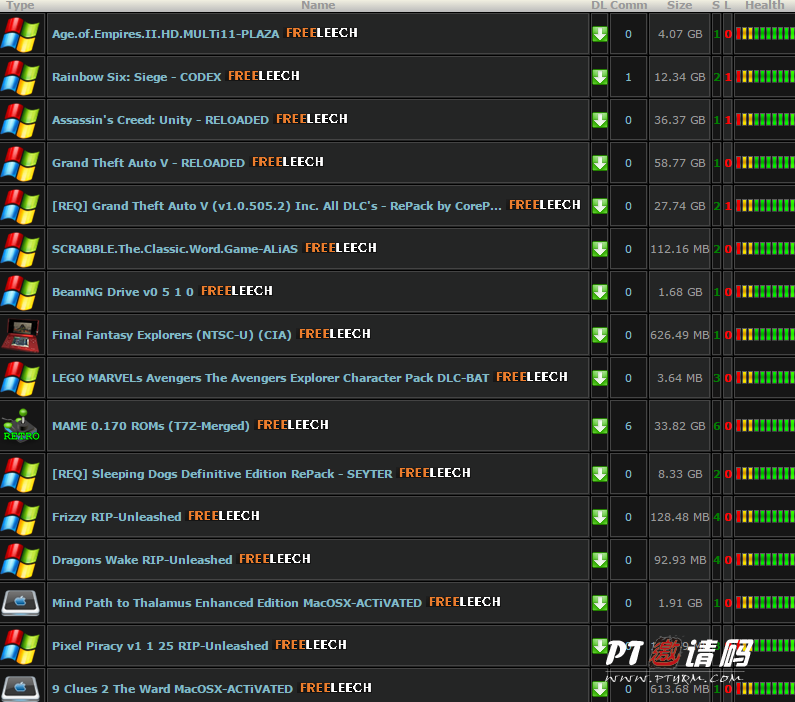Download the Mind Path to Thalamus torrent

point(599,603)
